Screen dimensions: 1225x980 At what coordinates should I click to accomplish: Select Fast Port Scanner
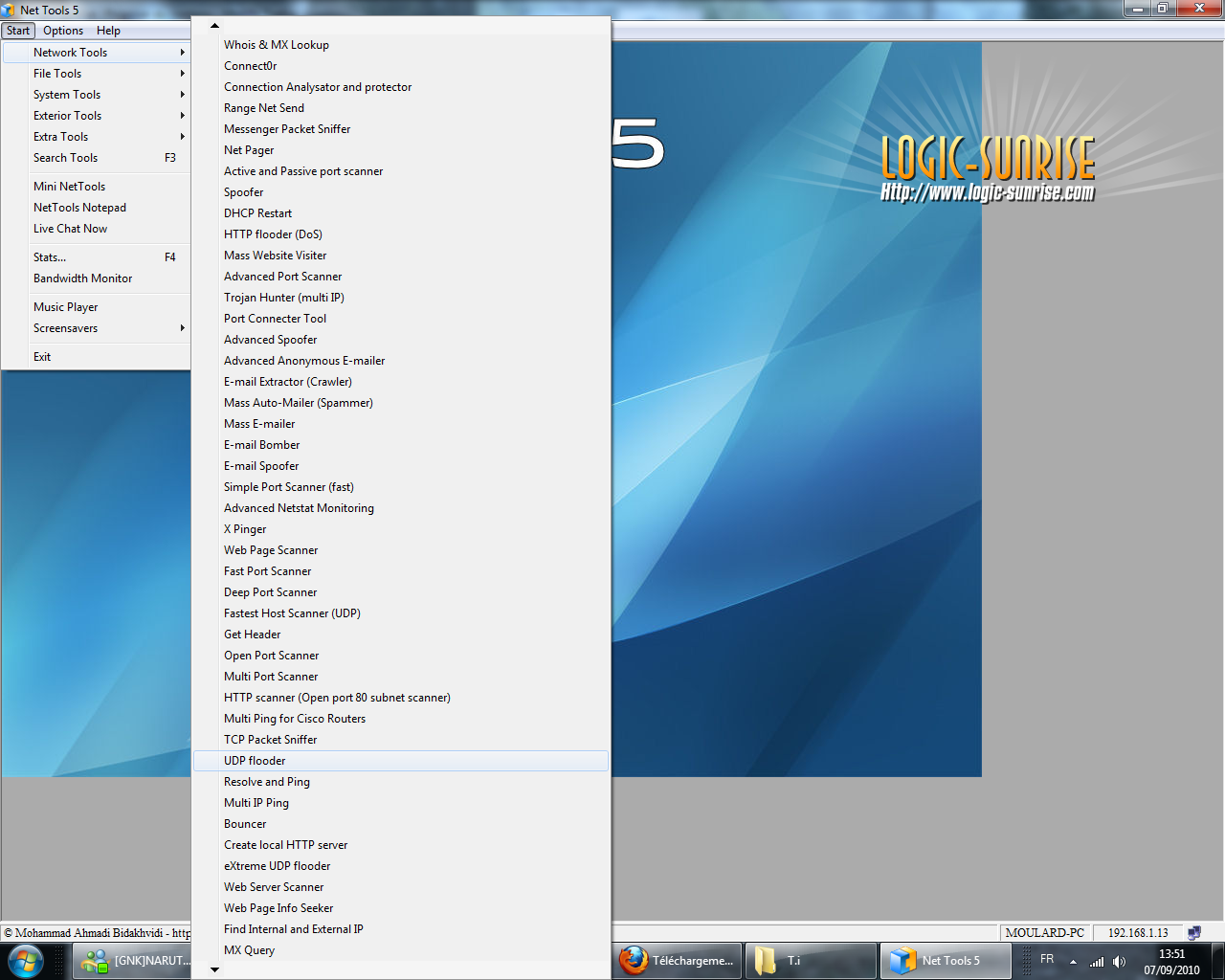tap(401, 571)
